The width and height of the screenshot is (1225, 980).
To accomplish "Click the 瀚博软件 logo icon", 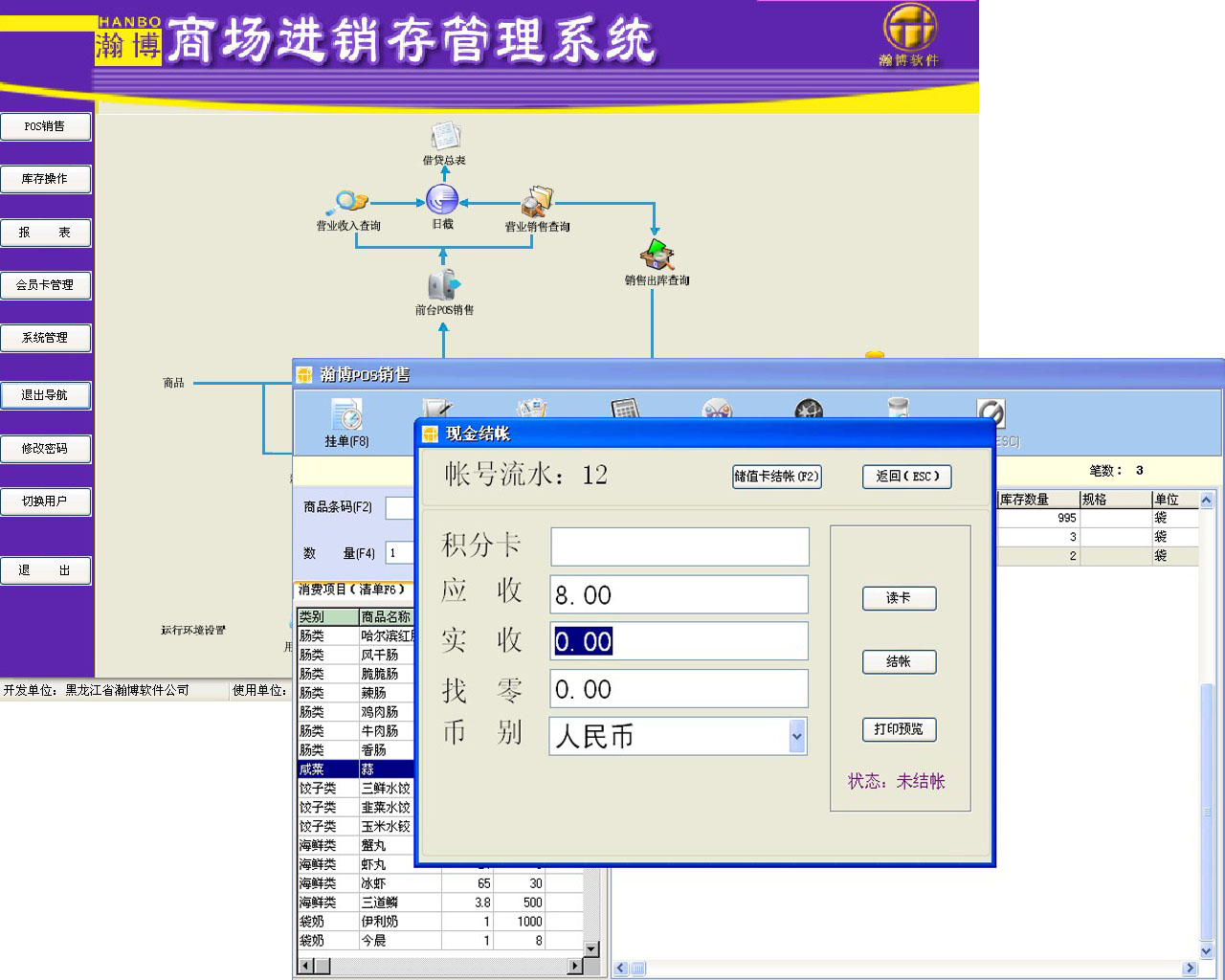I will click(909, 28).
